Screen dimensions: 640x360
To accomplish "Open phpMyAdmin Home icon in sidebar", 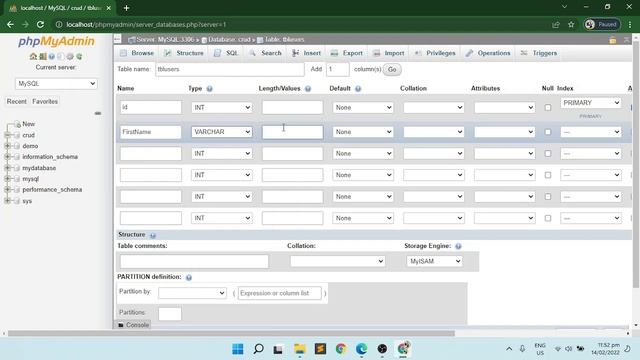I will tap(33, 56).
